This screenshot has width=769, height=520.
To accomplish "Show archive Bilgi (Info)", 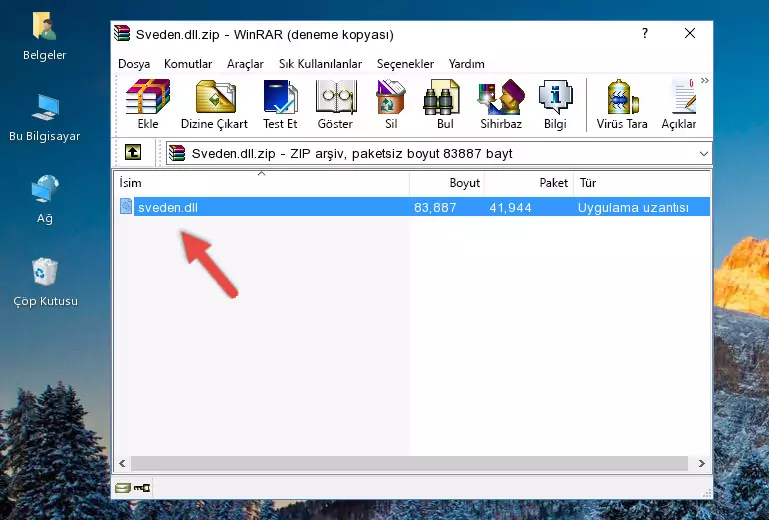I will pos(555,104).
